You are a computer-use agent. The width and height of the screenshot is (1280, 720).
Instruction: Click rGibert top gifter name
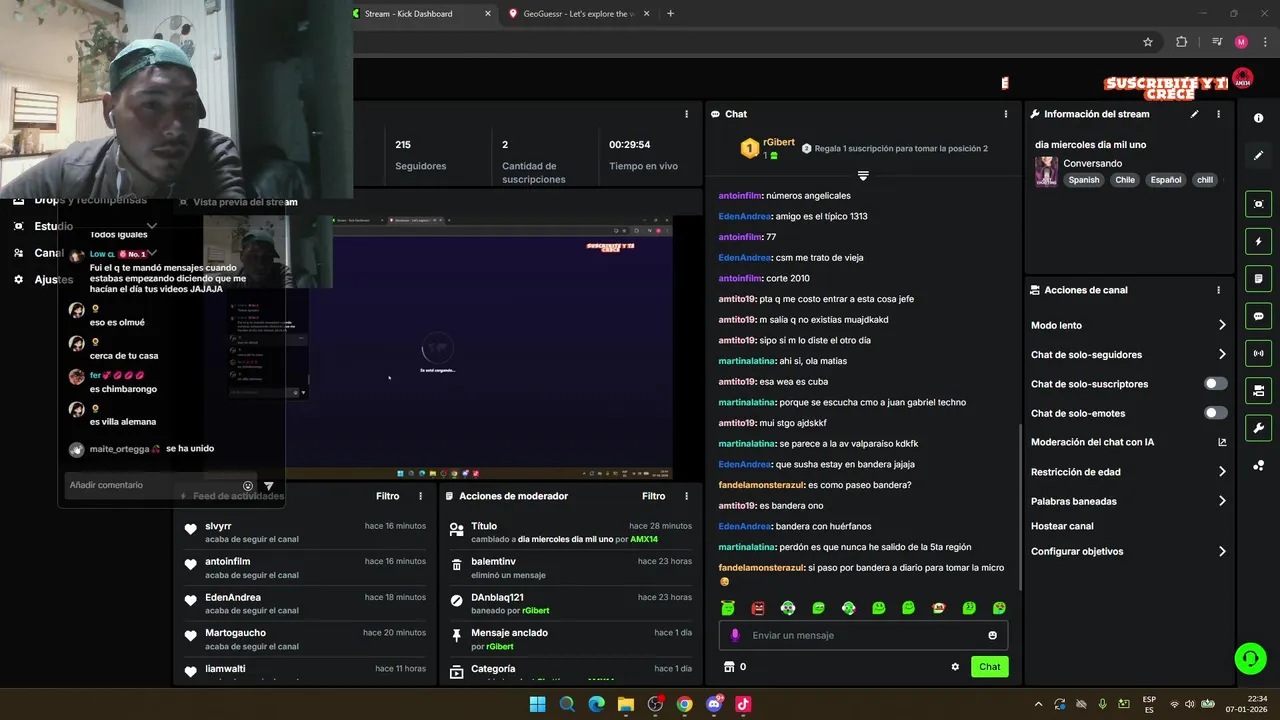779,143
